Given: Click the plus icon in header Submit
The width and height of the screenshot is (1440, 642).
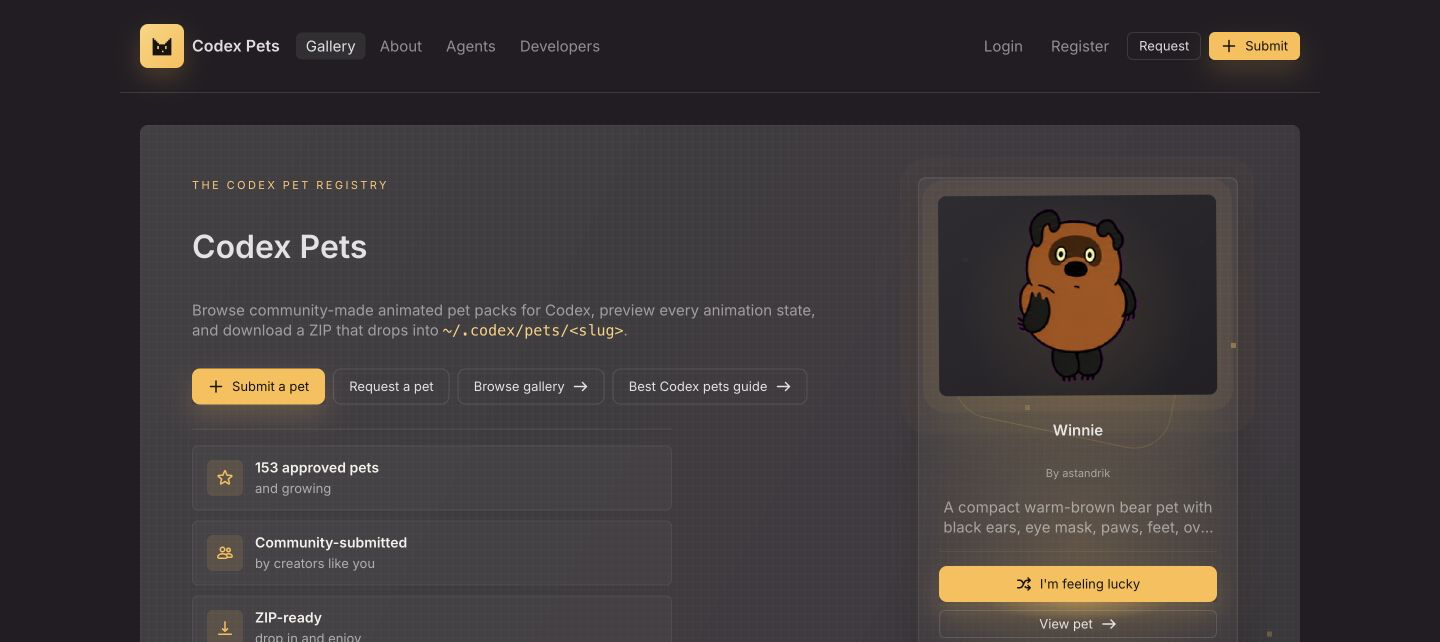Looking at the screenshot, I should (x=1229, y=46).
